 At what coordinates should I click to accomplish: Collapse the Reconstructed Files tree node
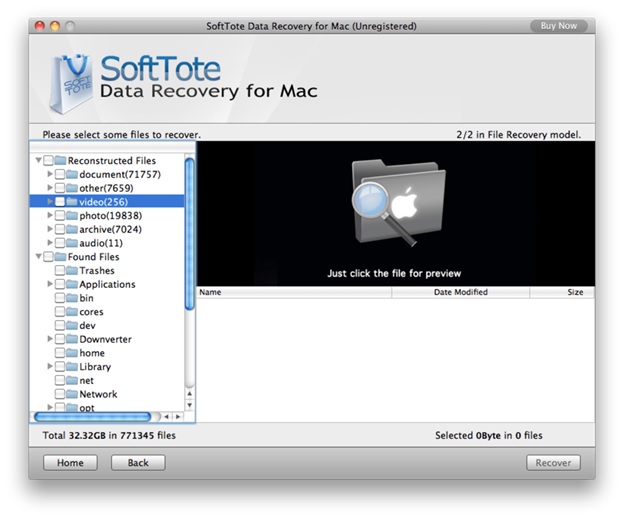coord(39,160)
